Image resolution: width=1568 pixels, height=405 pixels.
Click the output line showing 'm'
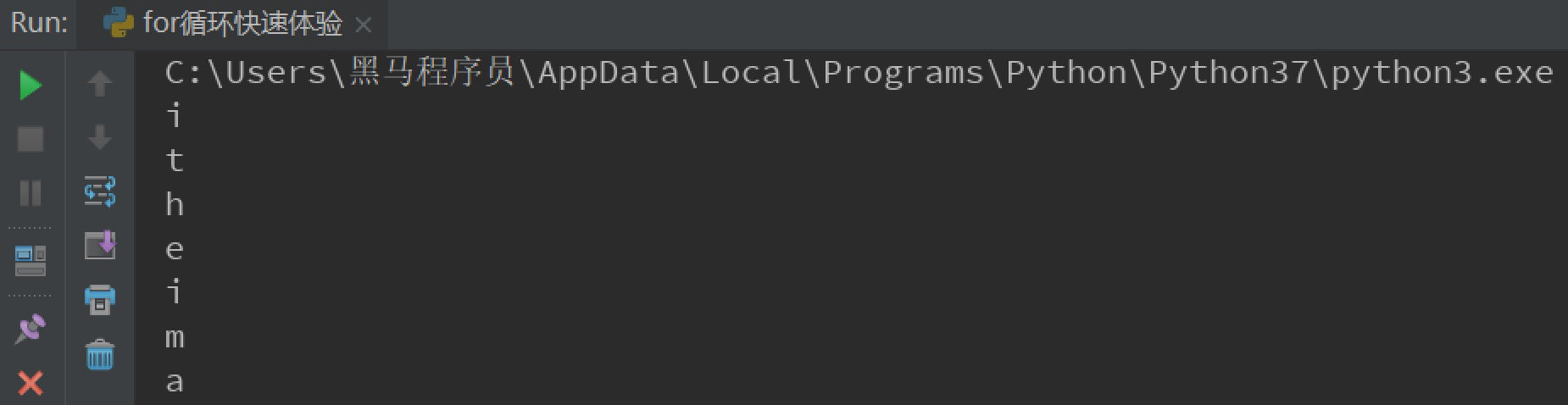(x=175, y=337)
